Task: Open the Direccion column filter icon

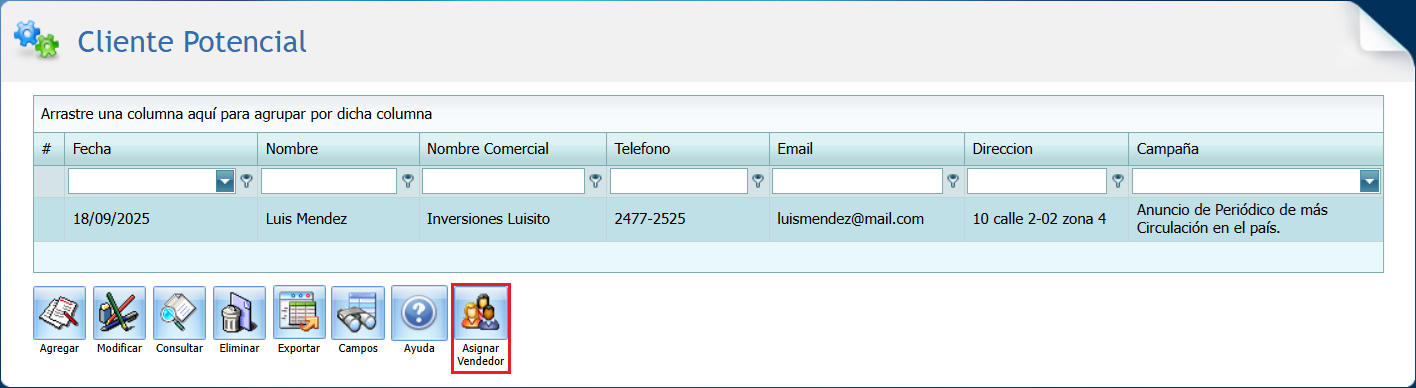Action: [x=1118, y=181]
